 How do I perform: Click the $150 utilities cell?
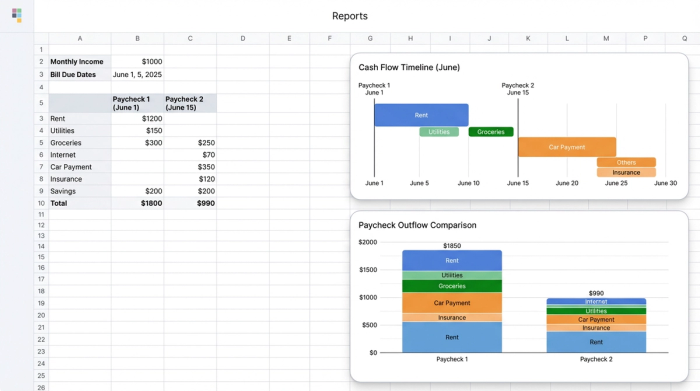138,131
